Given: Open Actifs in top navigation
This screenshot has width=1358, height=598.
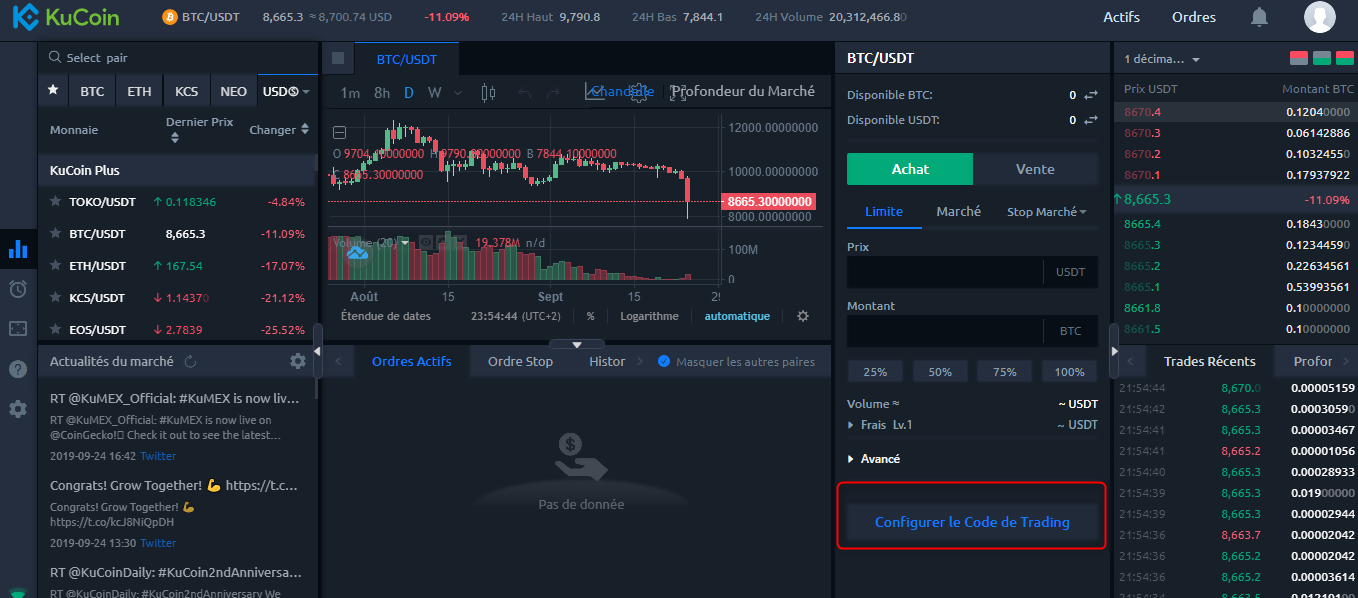Looking at the screenshot, I should click(1121, 17).
